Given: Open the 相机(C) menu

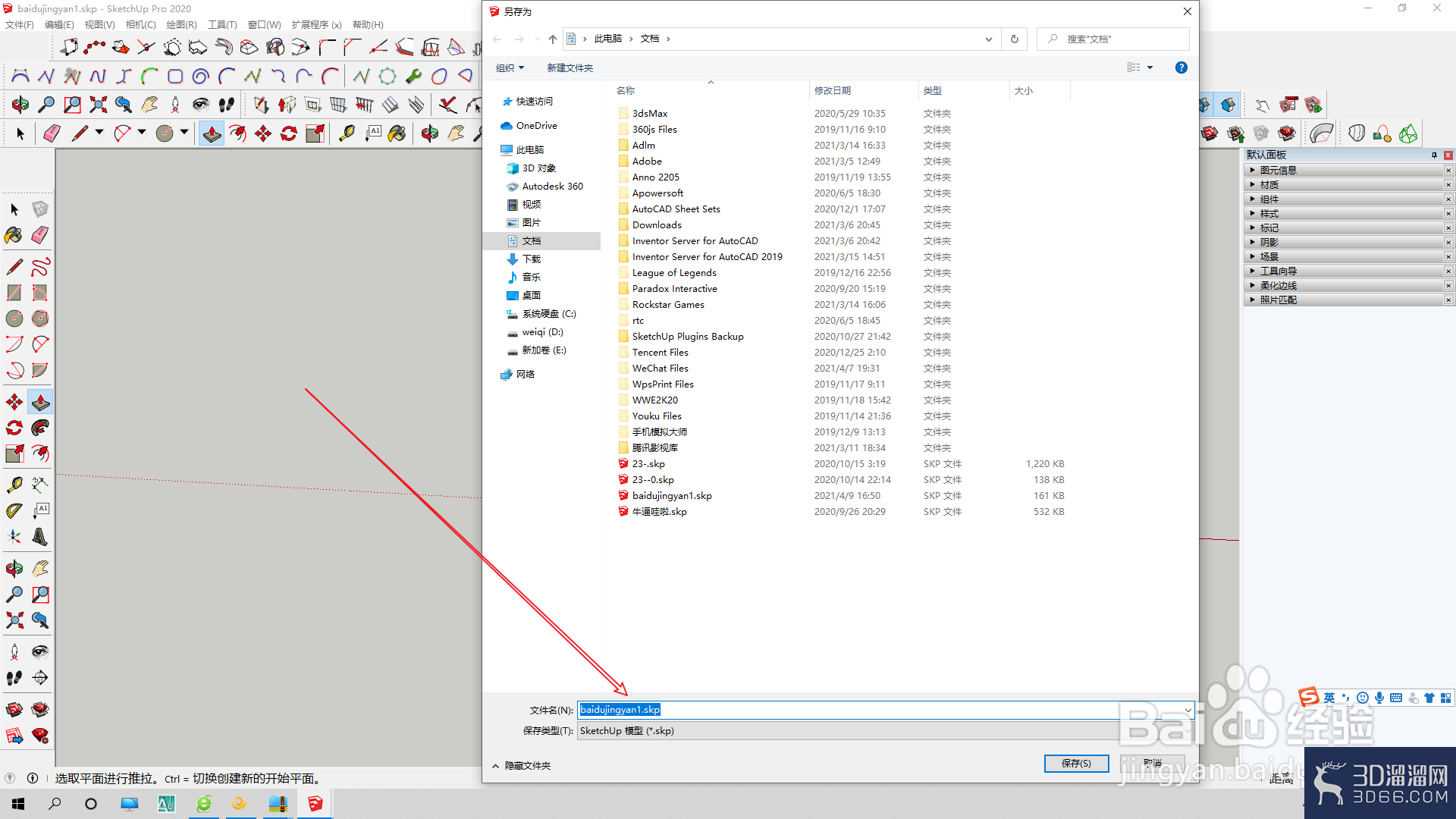Looking at the screenshot, I should (140, 24).
